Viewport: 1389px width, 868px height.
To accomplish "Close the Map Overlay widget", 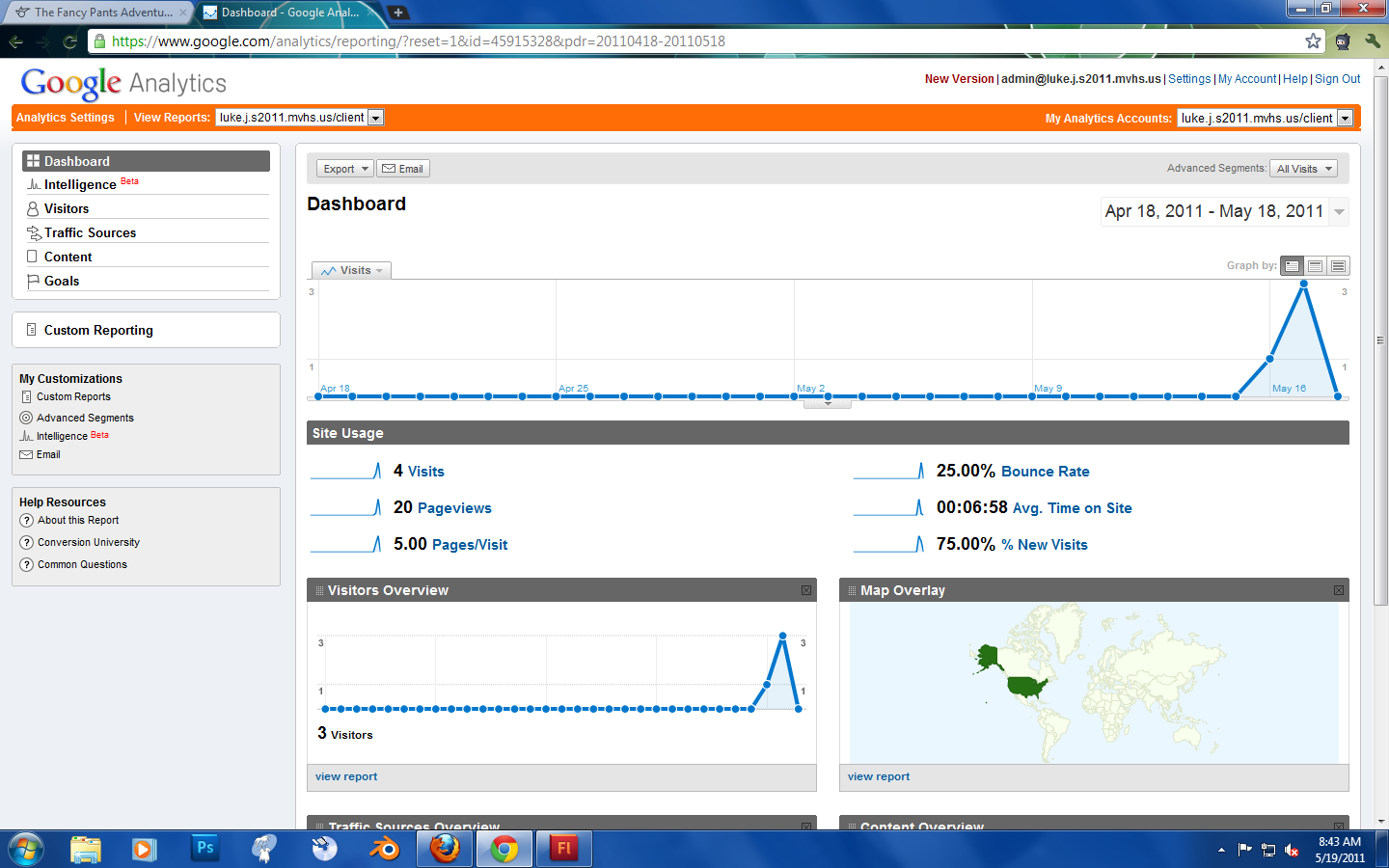I will click(1339, 590).
